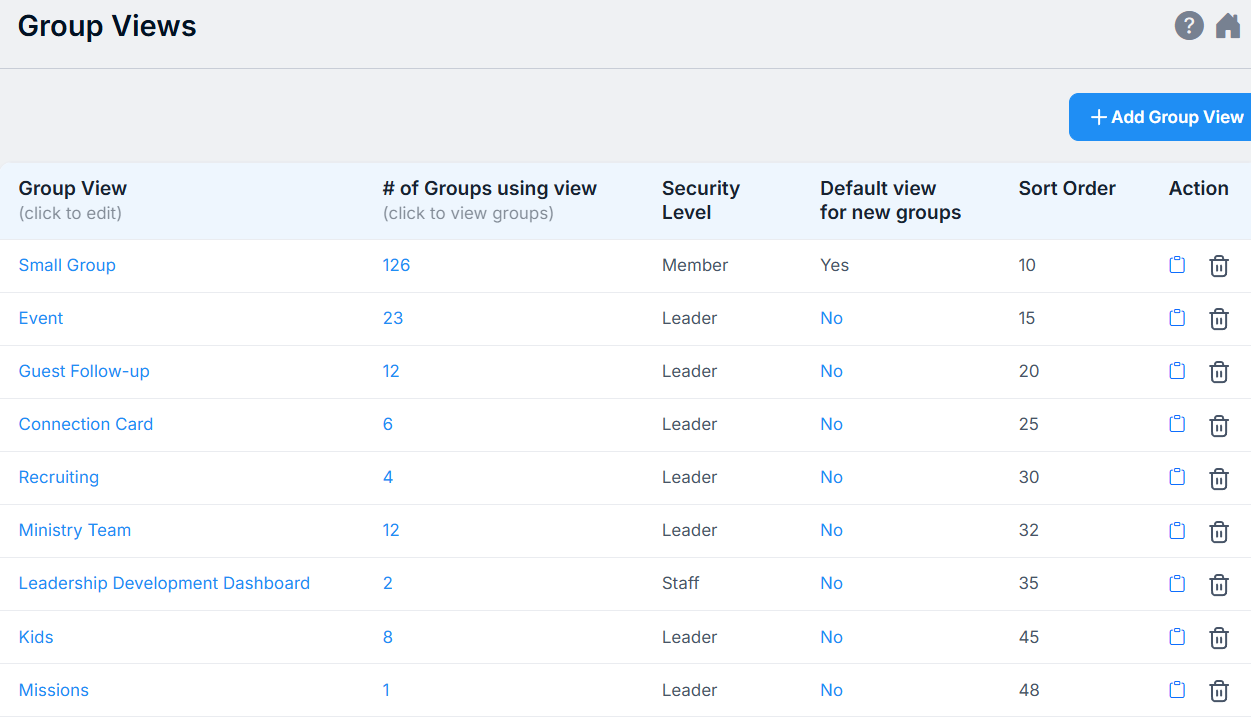Delete the Missions view with its trash can

(1219, 690)
